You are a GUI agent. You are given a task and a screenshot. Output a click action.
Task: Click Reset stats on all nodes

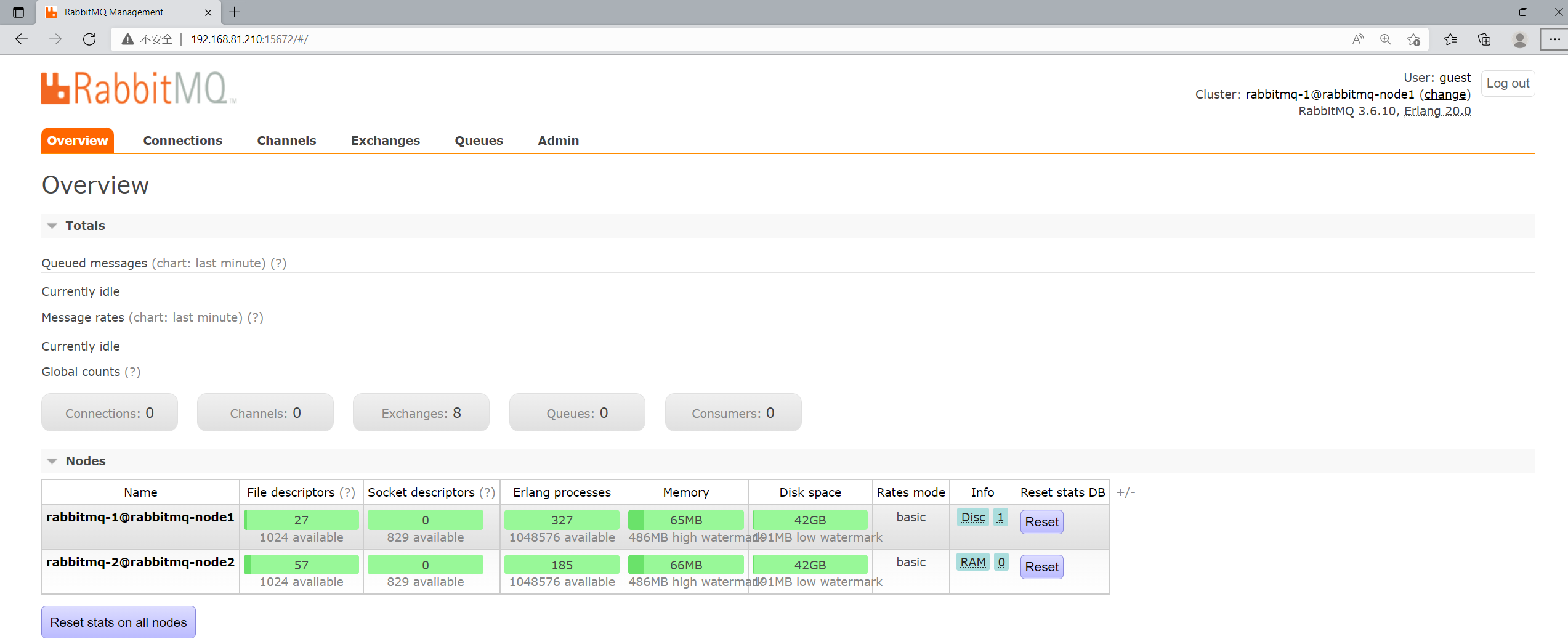click(118, 622)
